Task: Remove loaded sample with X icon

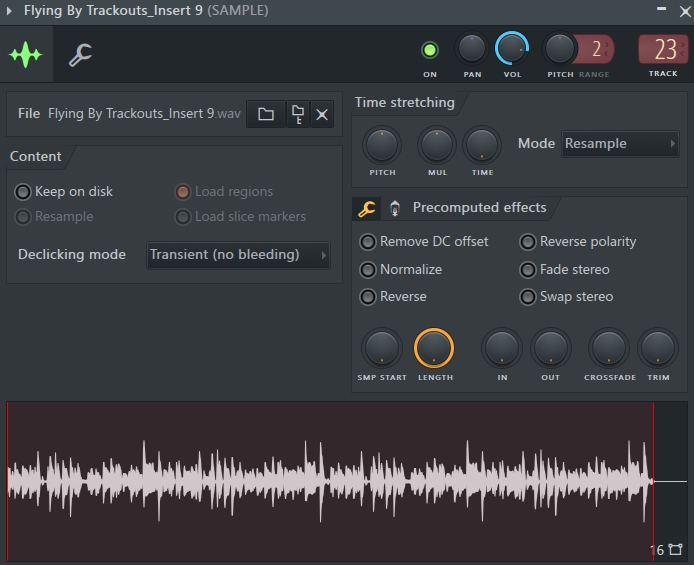Action: pos(322,115)
